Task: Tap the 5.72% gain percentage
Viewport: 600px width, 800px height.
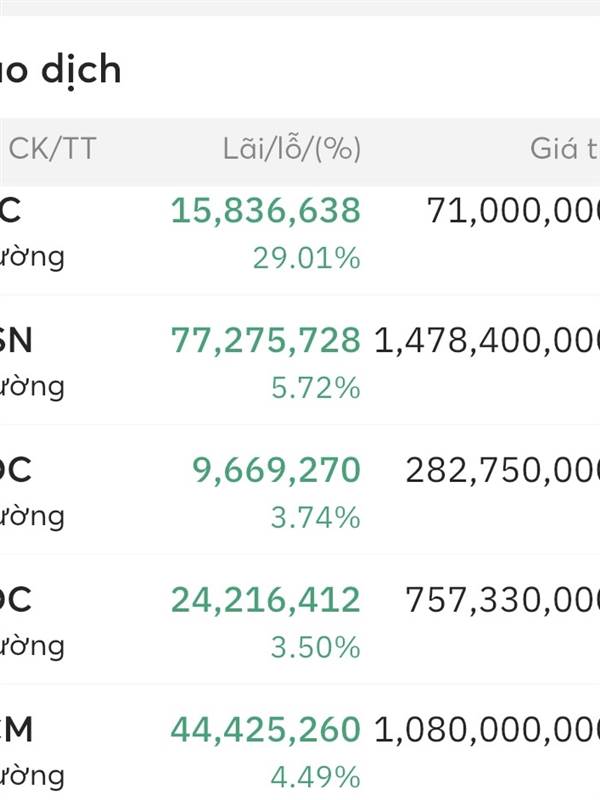Action: pyautogui.click(x=316, y=388)
